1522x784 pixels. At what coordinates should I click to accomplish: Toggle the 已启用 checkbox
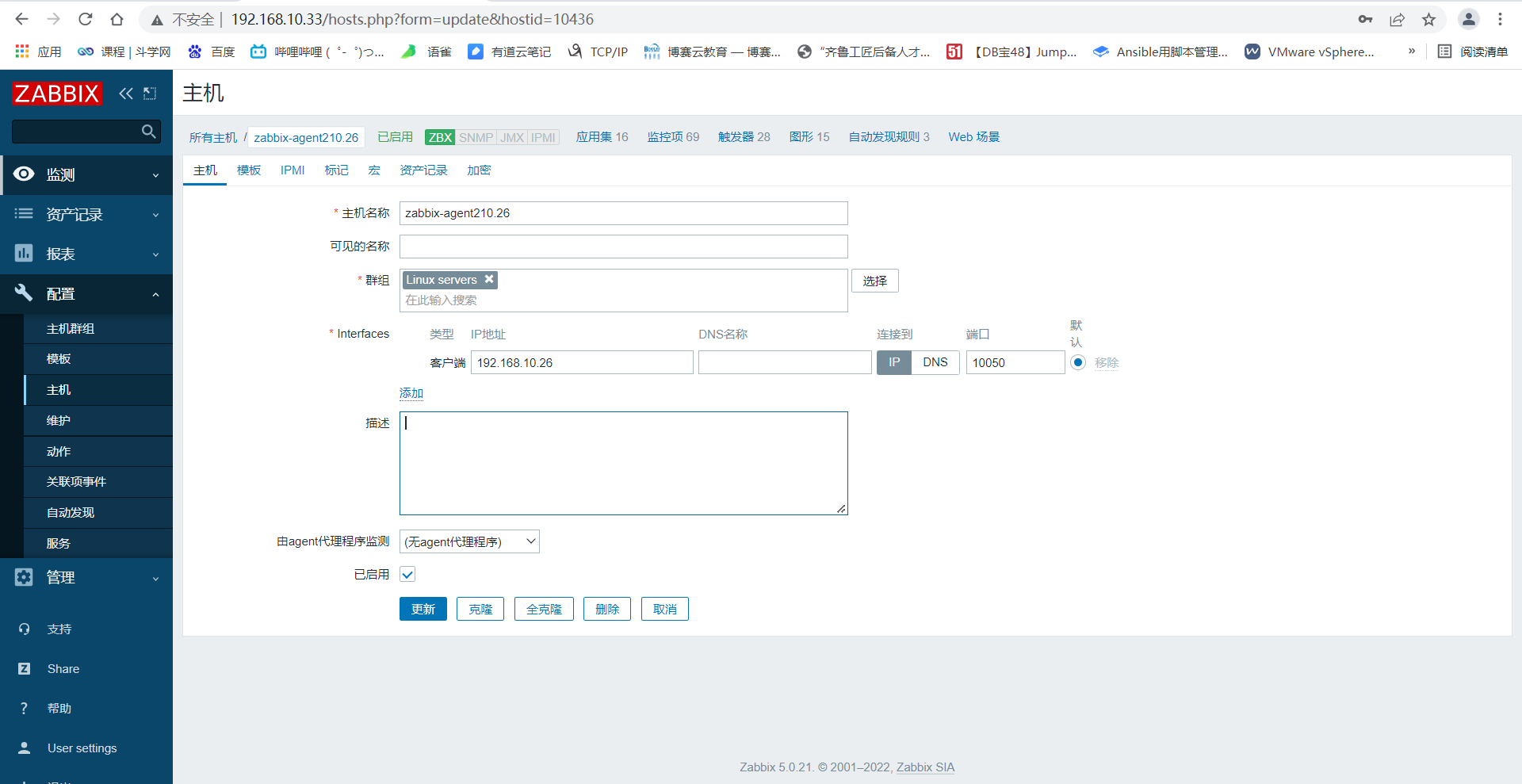[x=407, y=574]
